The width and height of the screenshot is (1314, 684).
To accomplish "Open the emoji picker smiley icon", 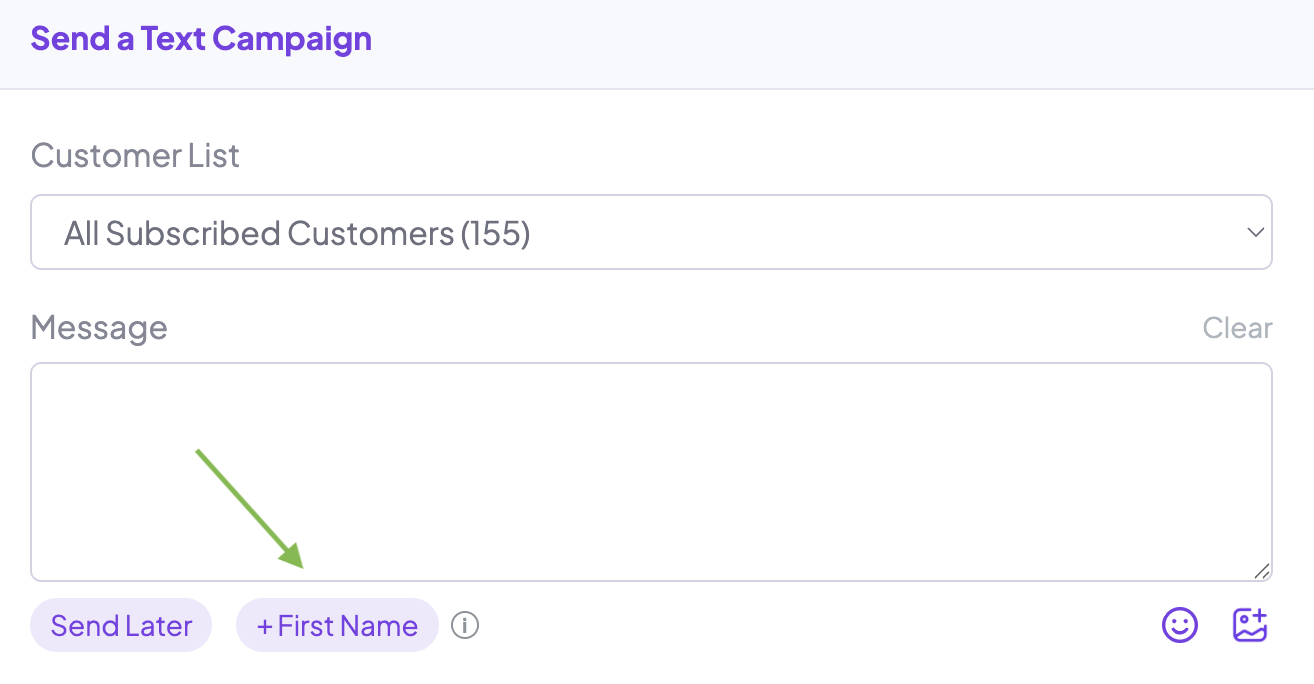I will coord(1180,626).
